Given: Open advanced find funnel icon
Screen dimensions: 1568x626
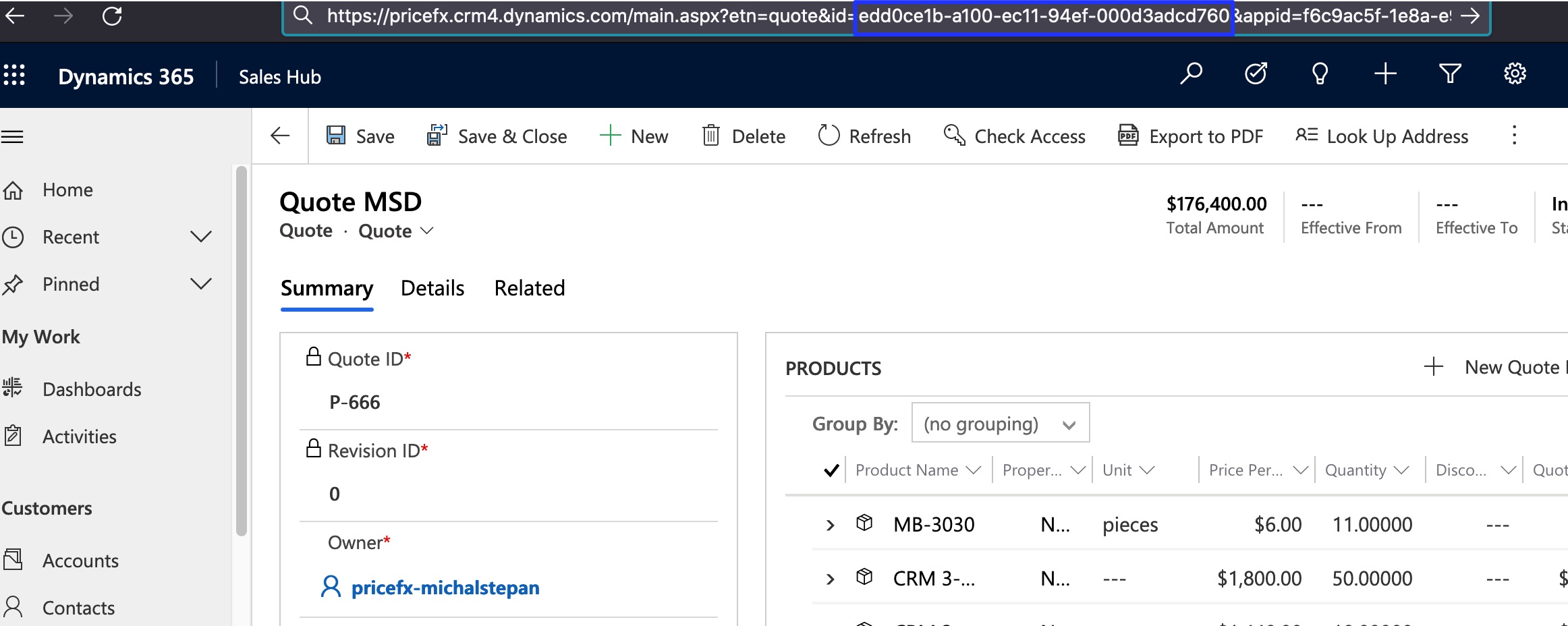Looking at the screenshot, I should 1450,74.
